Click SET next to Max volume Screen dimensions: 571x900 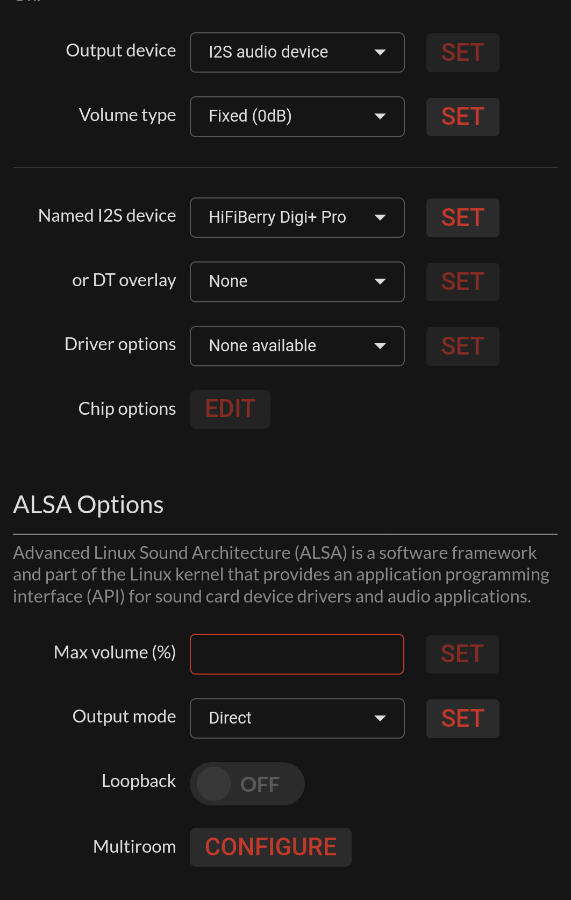point(463,654)
